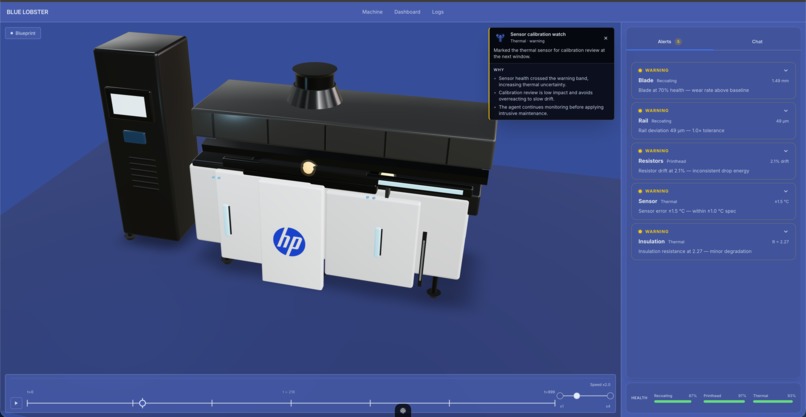
Task: Click the yellow warning dot on the Blade alert
Action: click(x=640, y=70)
